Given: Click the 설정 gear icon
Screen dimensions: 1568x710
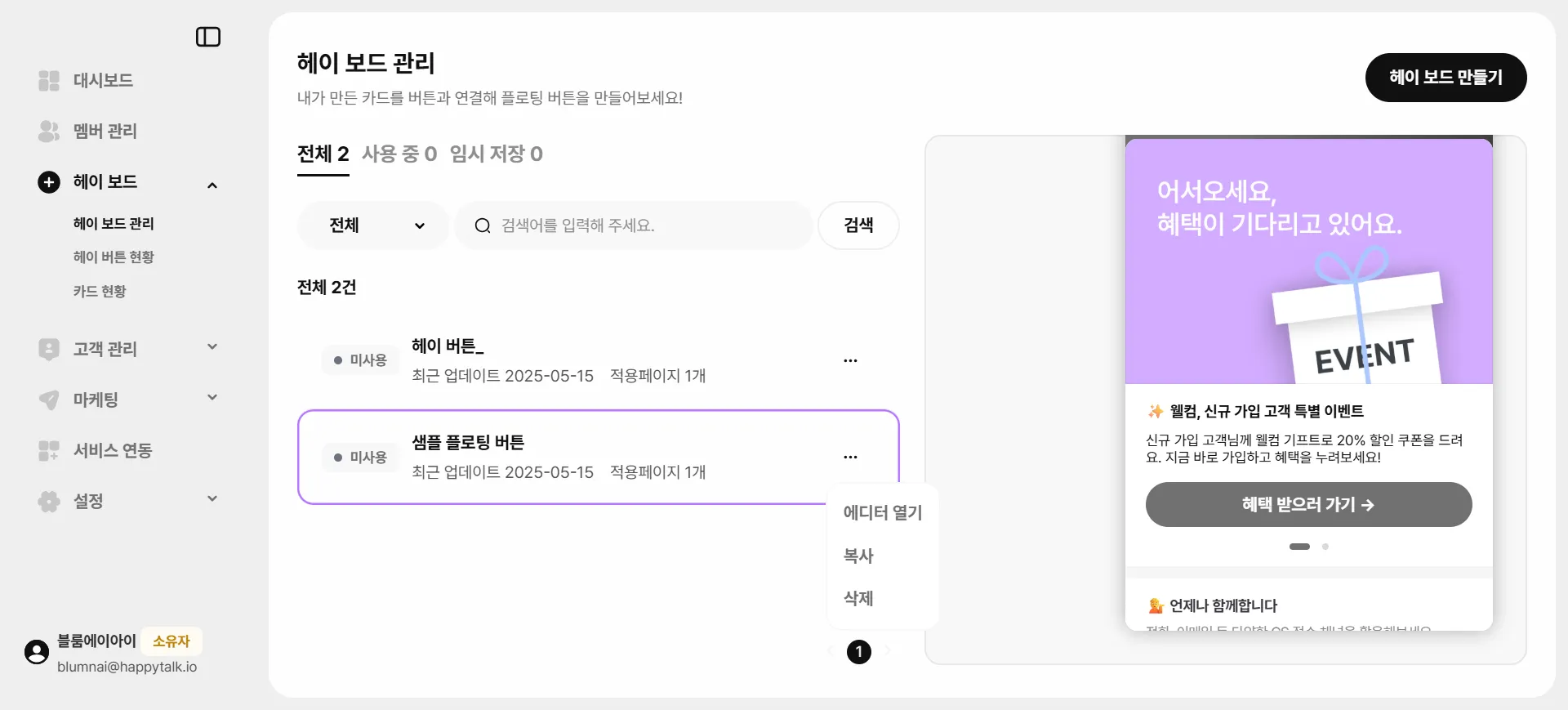Looking at the screenshot, I should tap(49, 501).
